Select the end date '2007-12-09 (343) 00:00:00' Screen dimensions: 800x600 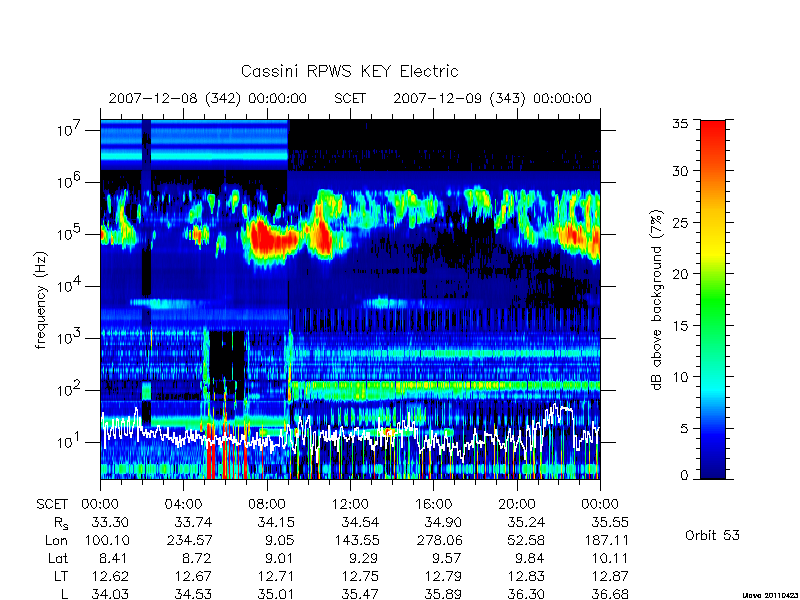point(492,98)
